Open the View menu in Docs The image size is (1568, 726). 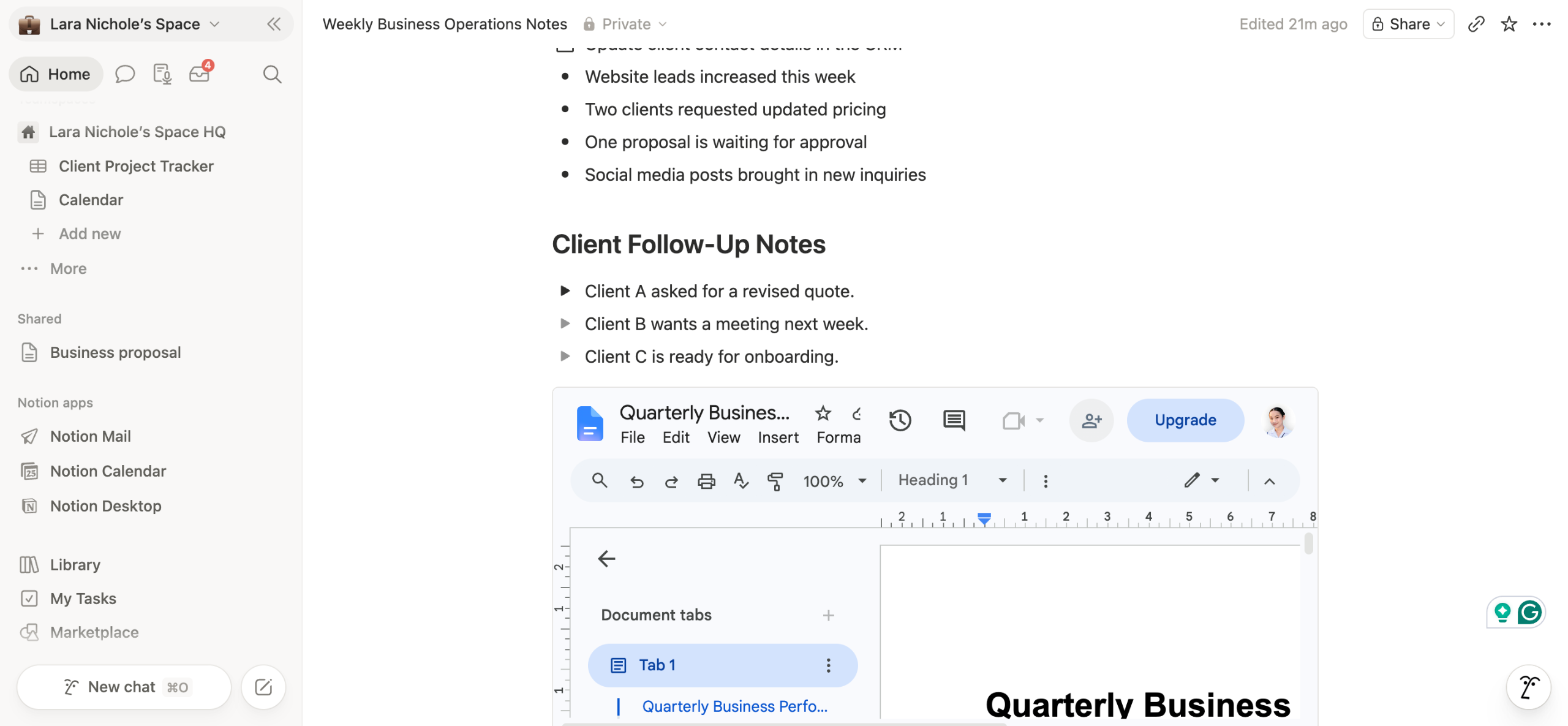click(723, 437)
